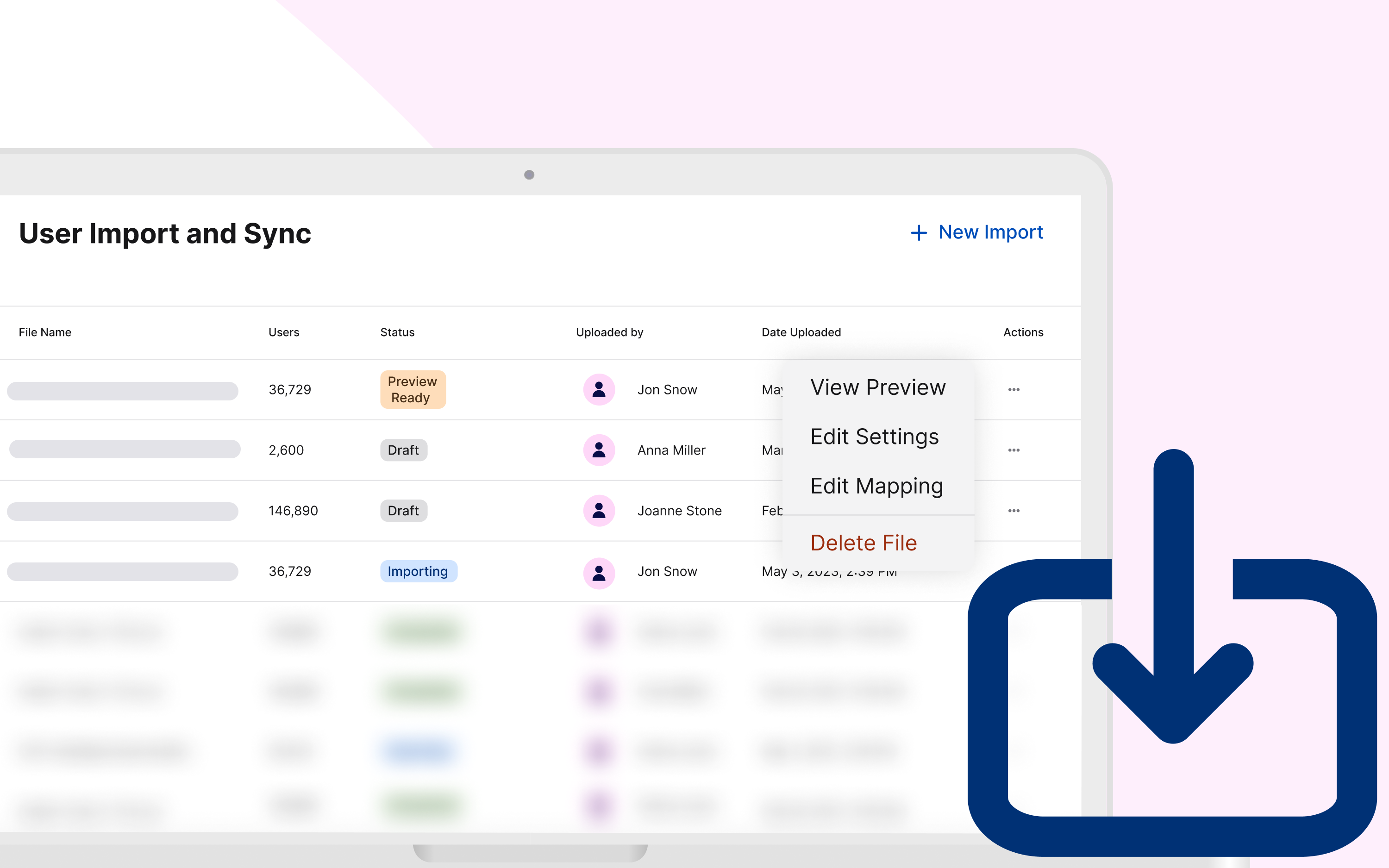Click the Users column header
This screenshot has width=1389, height=868.
[x=283, y=332]
